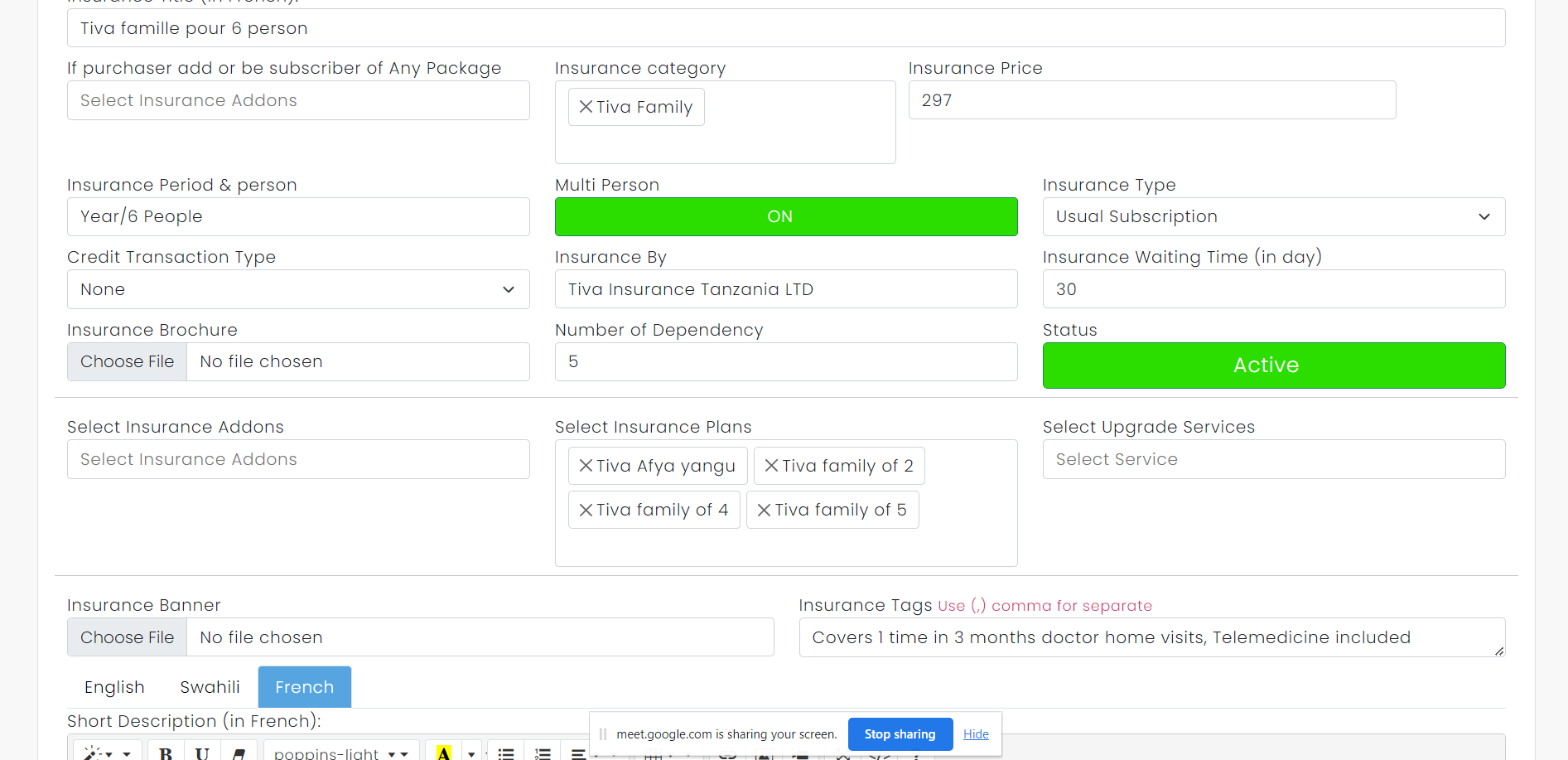Remove Tiva family of 4 plan
This screenshot has height=760, width=1568.
click(586, 510)
